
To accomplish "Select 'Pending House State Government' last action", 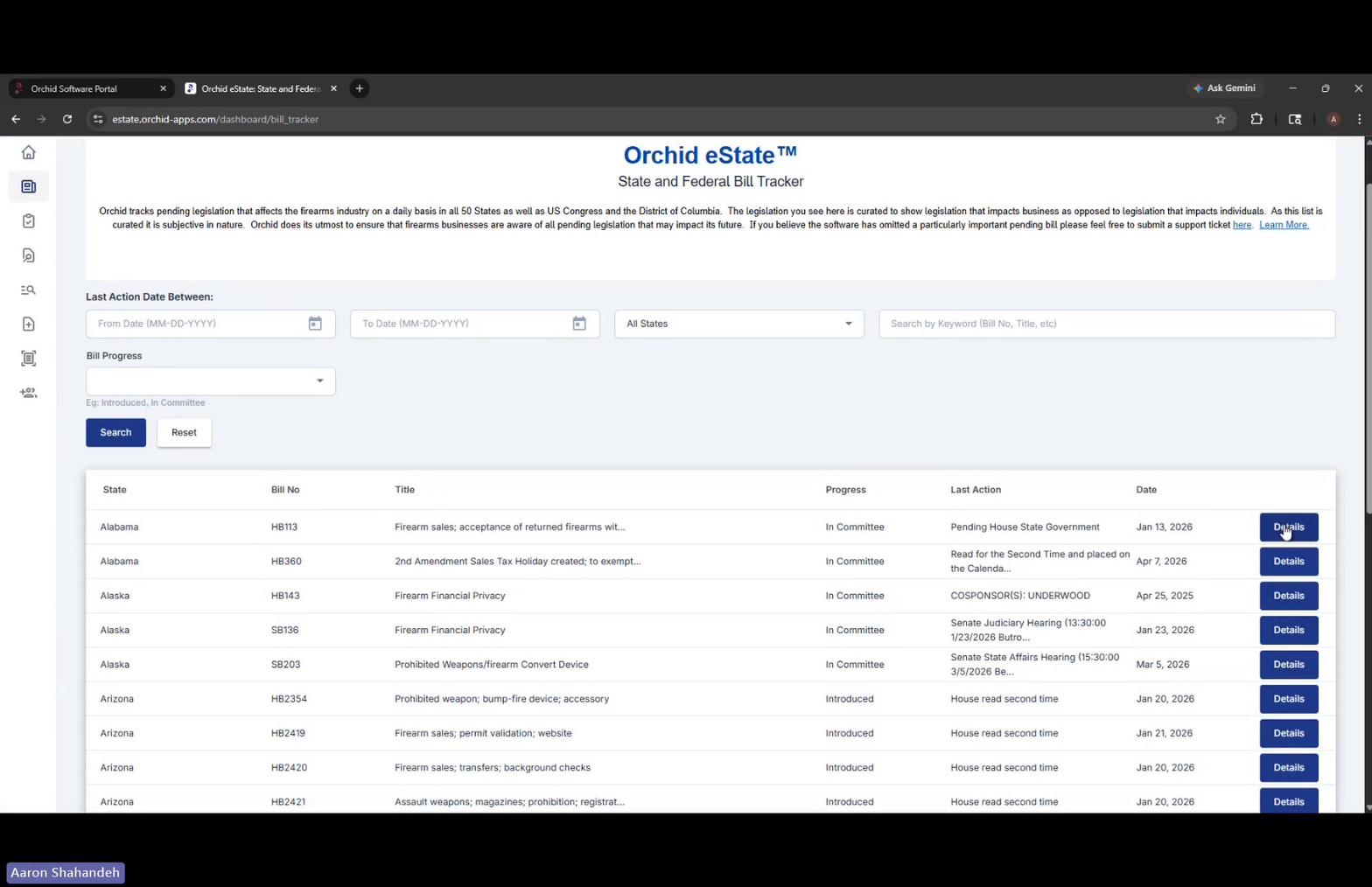I will point(1025,527).
